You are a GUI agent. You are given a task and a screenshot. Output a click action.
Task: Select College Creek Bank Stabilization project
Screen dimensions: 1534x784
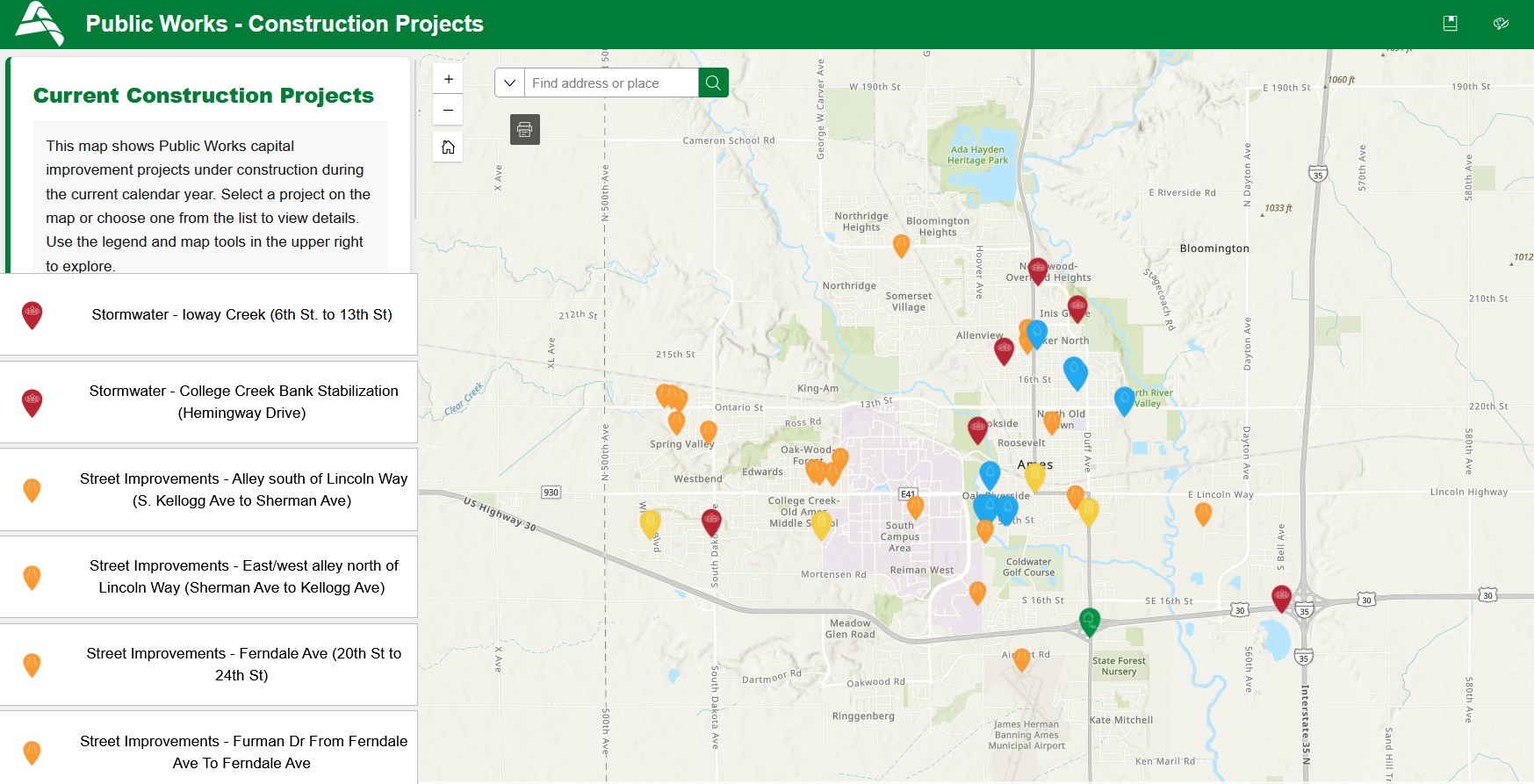pos(209,402)
